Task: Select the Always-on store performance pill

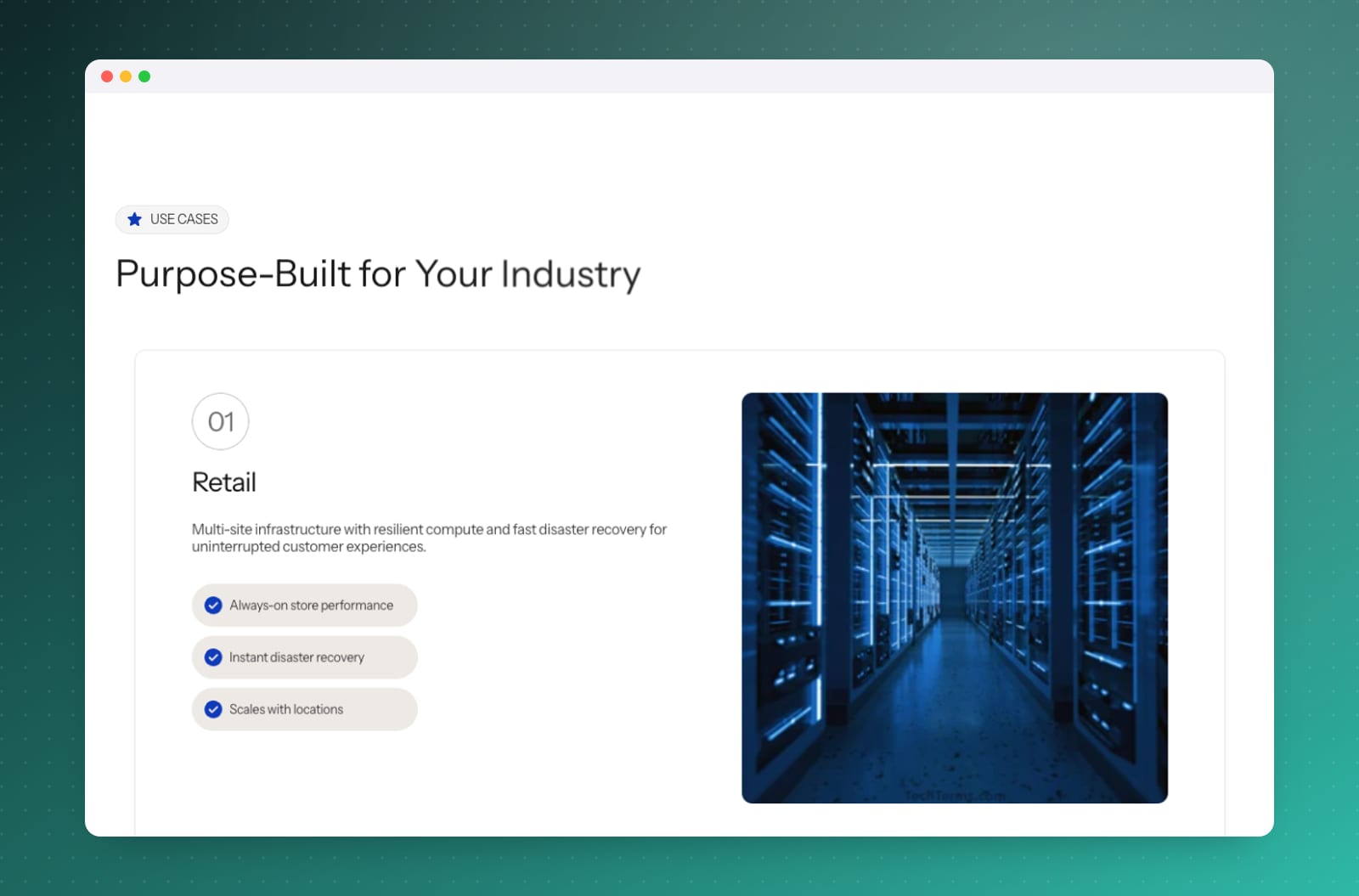Action: (x=304, y=606)
